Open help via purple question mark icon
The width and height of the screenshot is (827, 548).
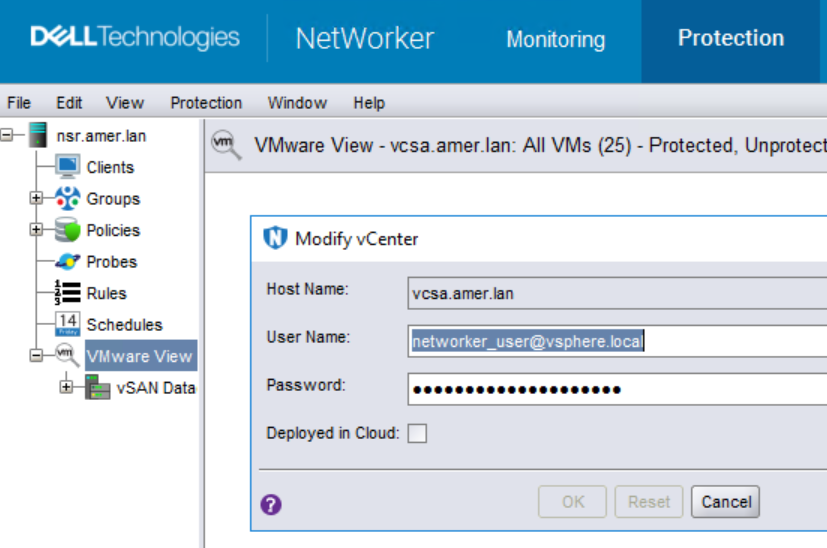point(271,505)
